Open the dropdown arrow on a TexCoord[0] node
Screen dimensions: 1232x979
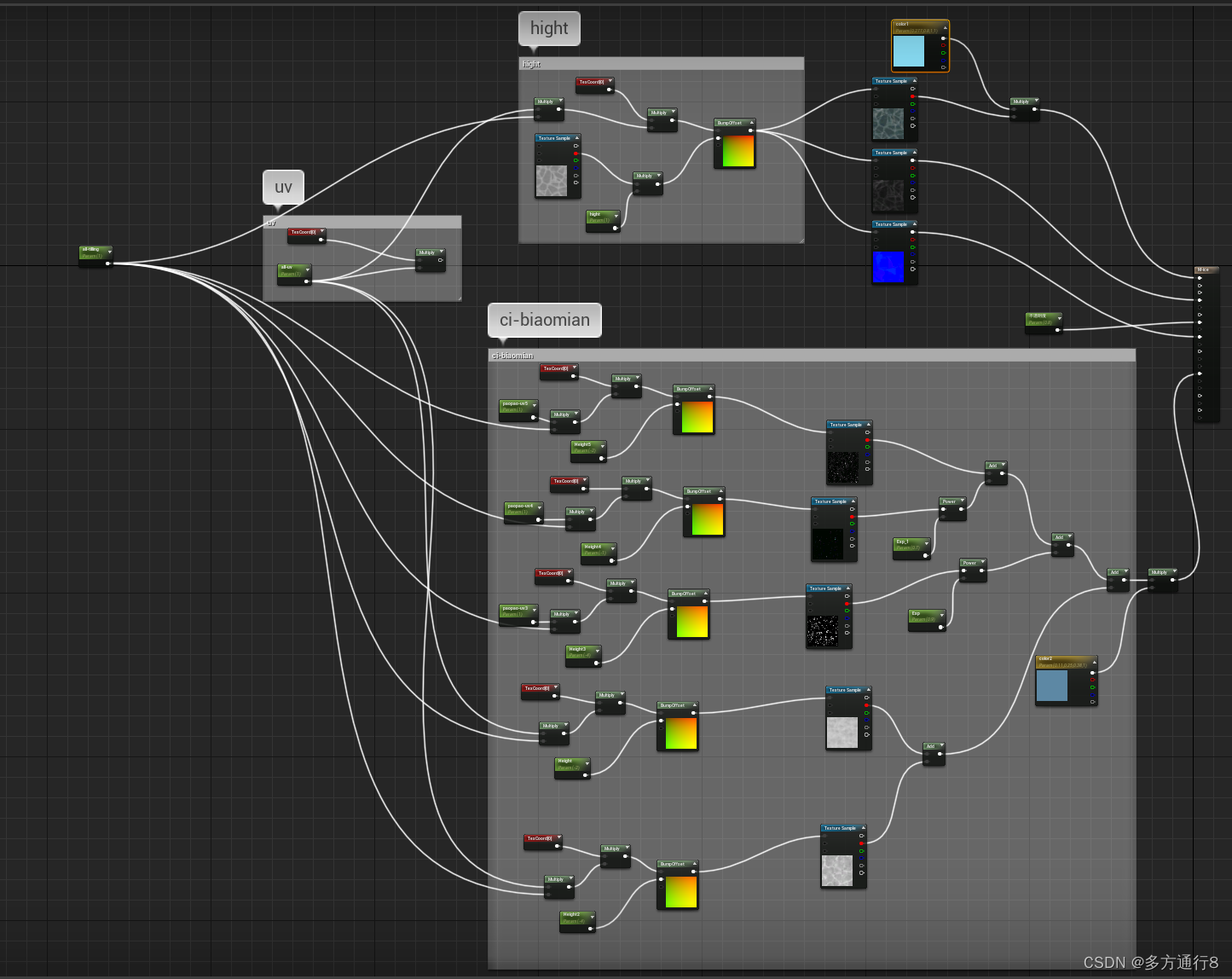[x=321, y=231]
